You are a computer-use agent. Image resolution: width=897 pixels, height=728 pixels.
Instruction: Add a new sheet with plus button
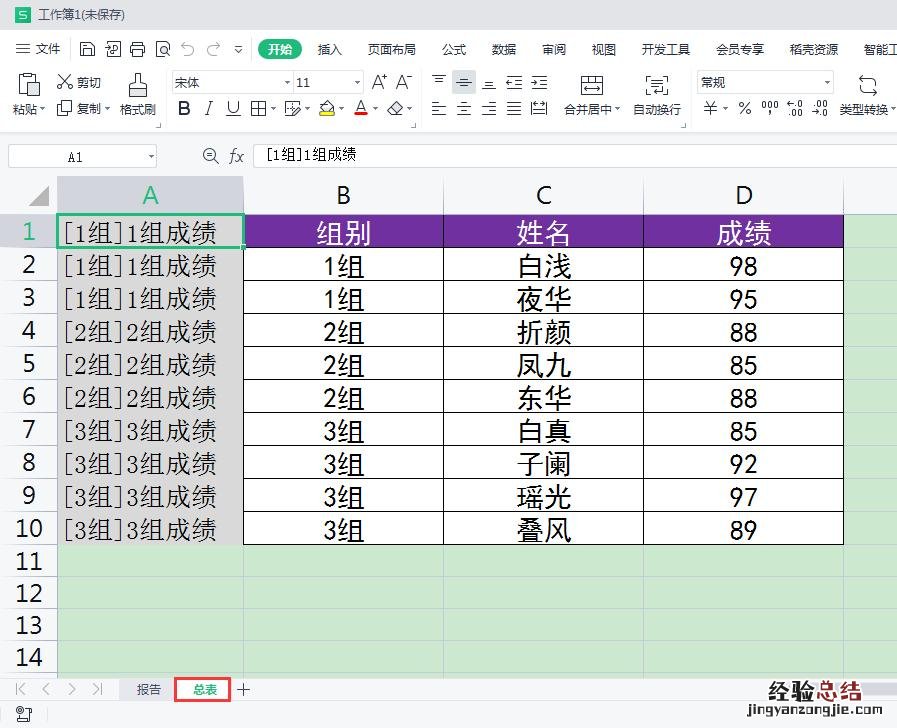(243, 689)
